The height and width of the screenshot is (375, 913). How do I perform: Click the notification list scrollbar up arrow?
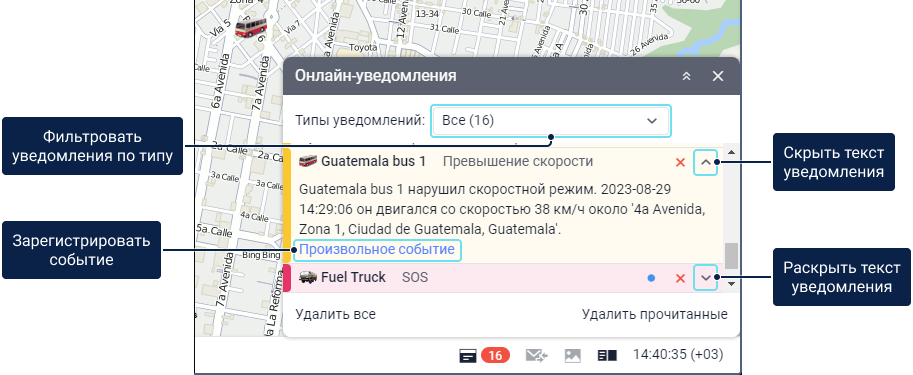point(732,153)
